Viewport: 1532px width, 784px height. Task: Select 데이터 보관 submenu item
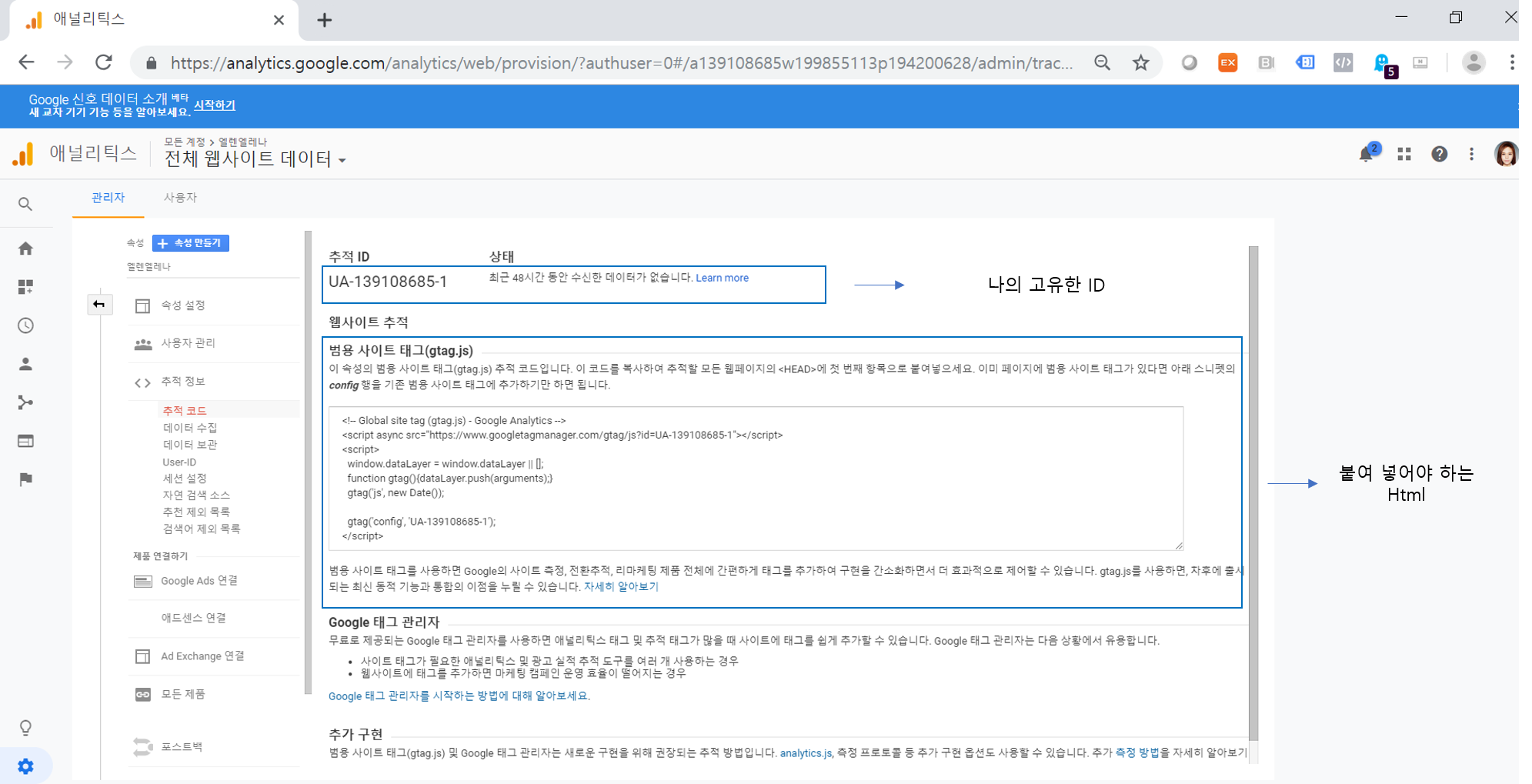(x=190, y=445)
